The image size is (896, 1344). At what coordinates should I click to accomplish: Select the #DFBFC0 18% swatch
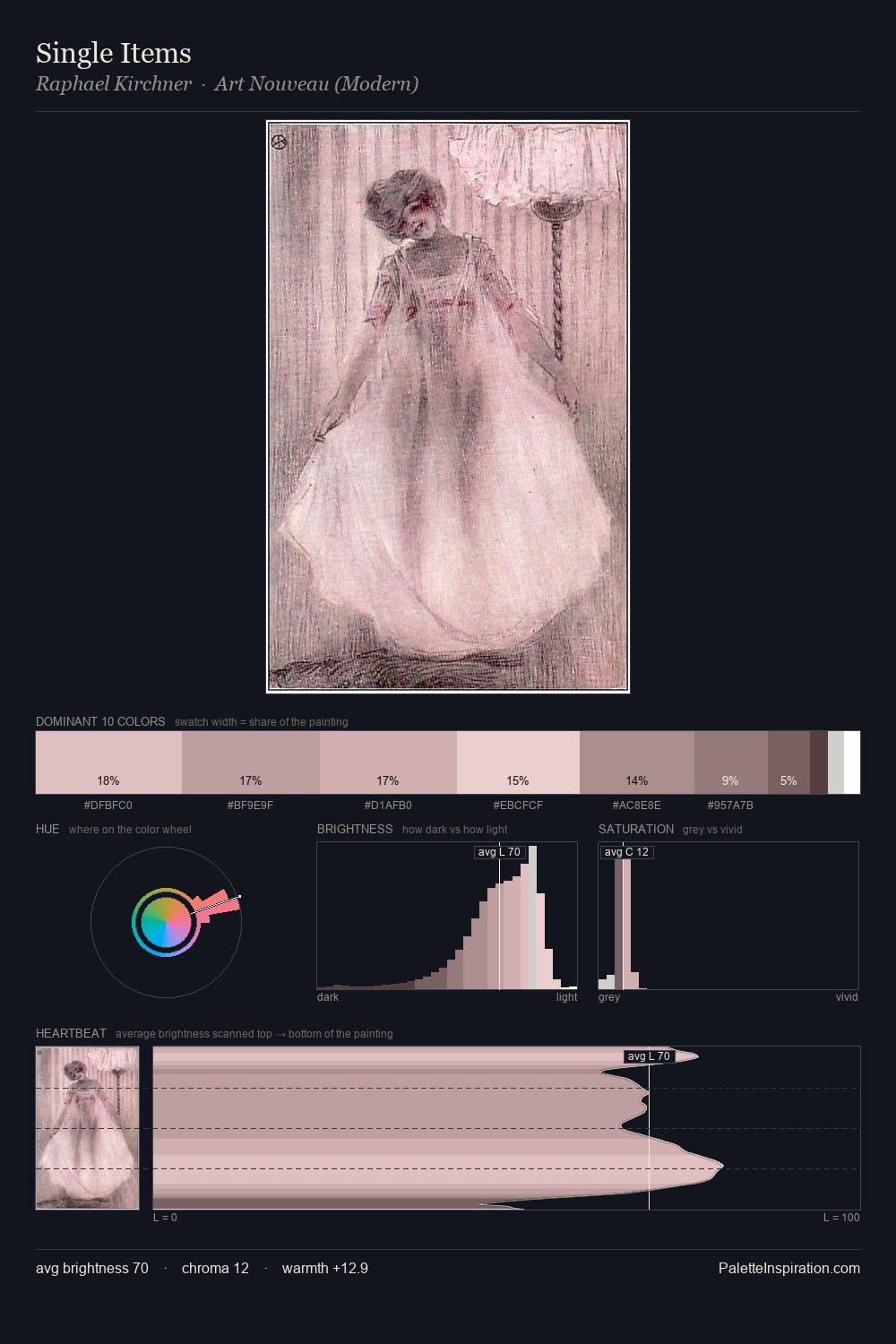tap(108, 762)
